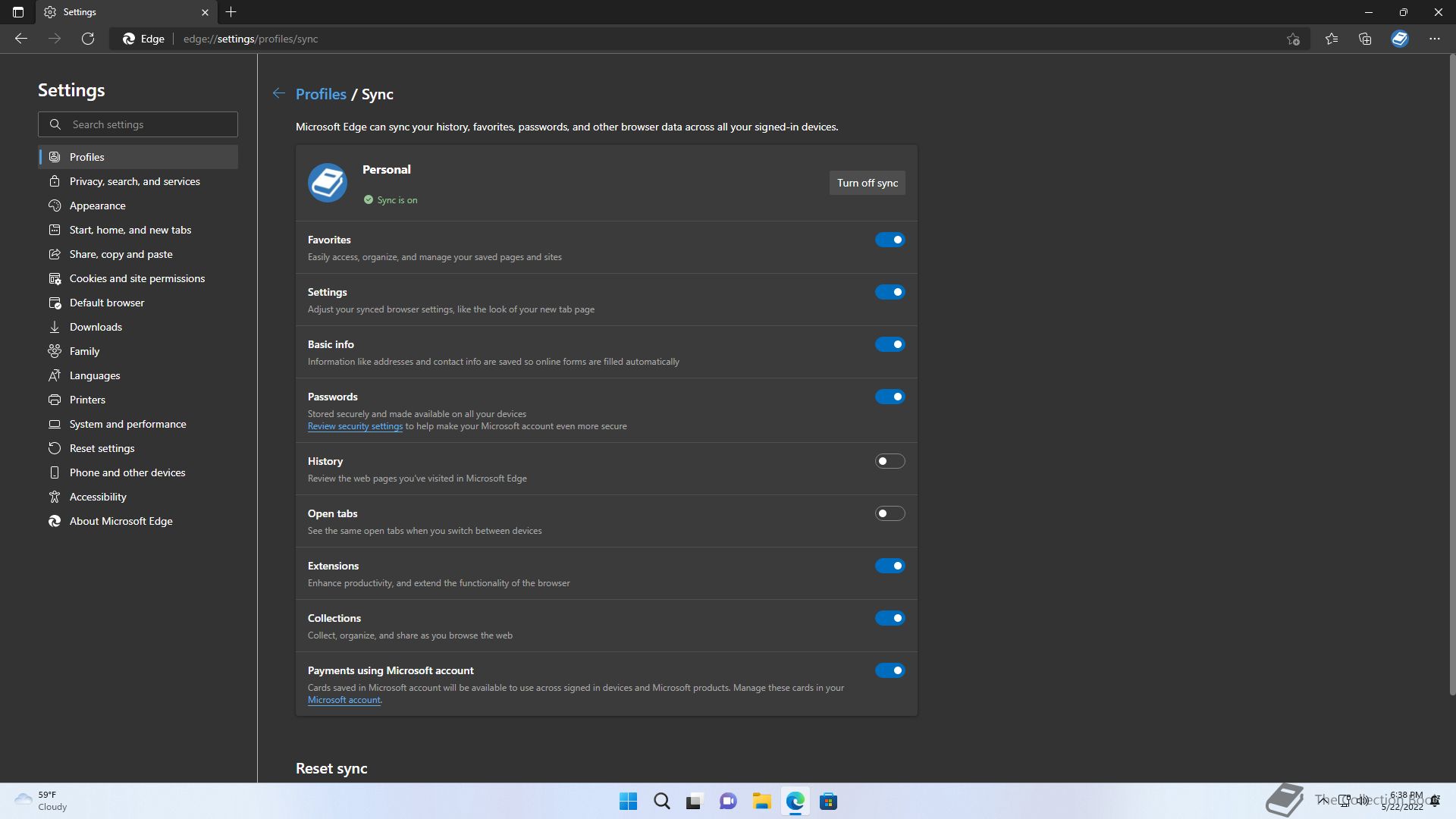Open Appearance settings page
This screenshot has height=819, width=1456.
point(138,206)
